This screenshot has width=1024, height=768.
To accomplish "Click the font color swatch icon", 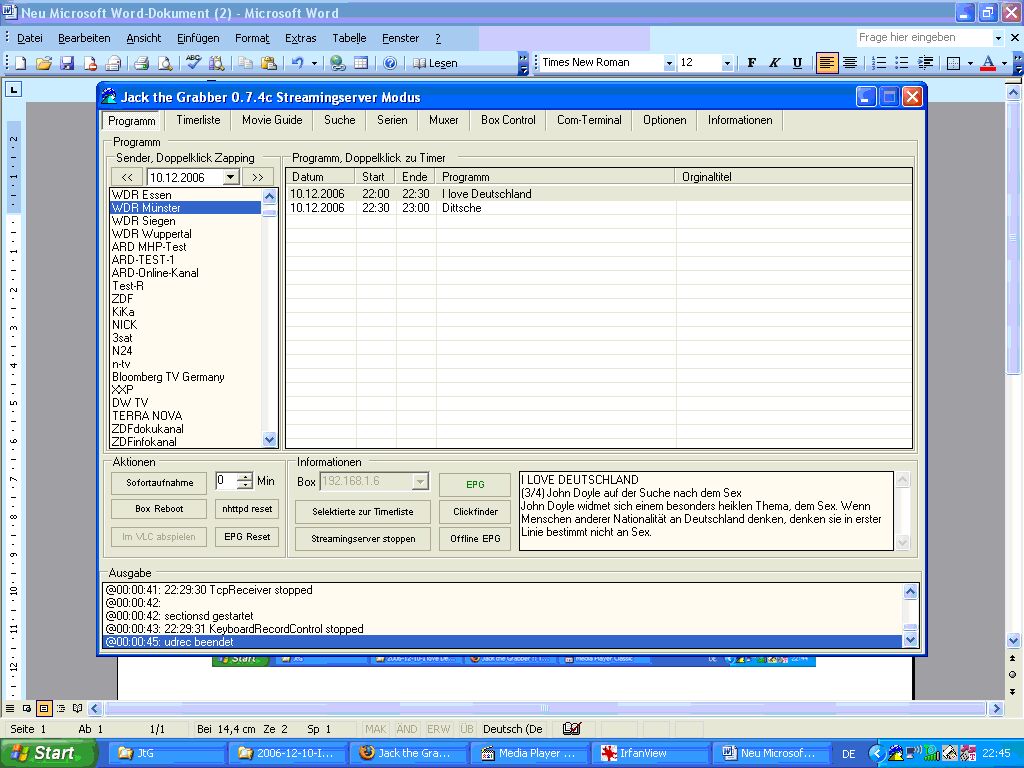I will (x=988, y=63).
